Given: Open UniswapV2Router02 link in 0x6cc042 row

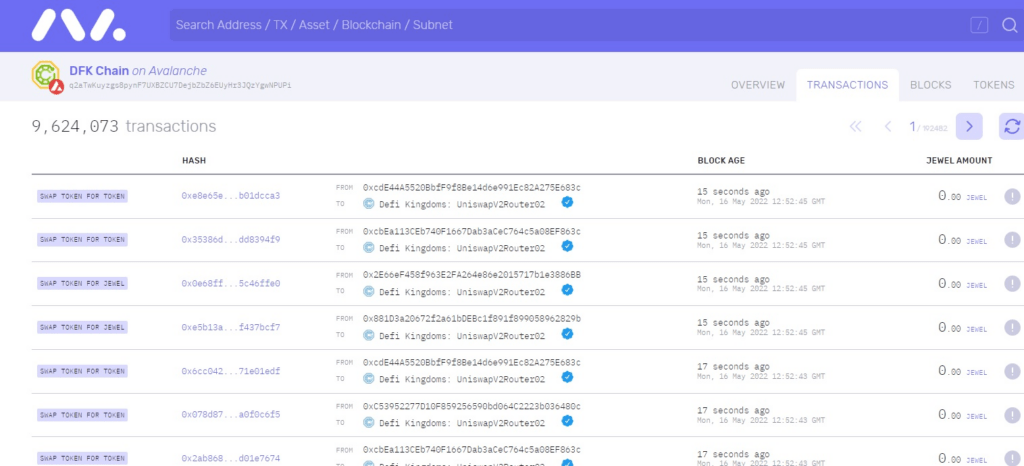Looking at the screenshot, I should click(462, 379).
